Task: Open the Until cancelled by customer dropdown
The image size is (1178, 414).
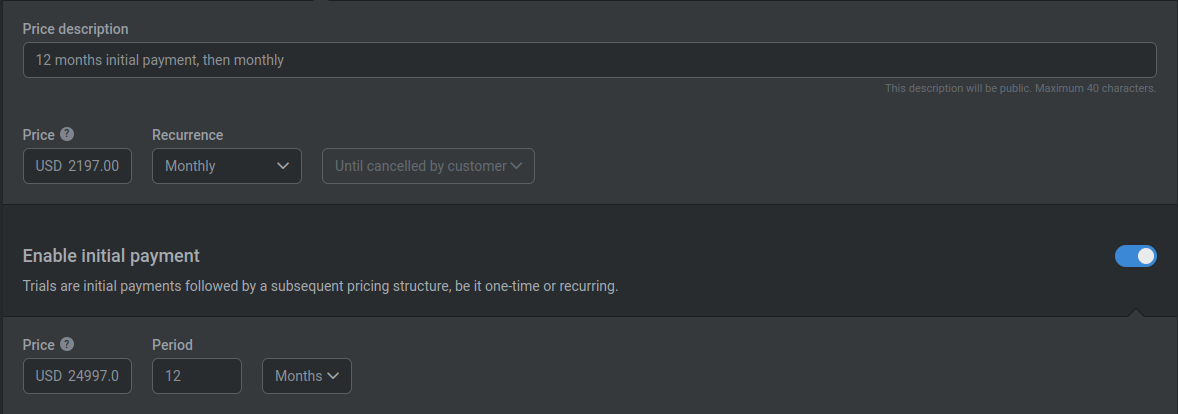Action: tap(428, 166)
